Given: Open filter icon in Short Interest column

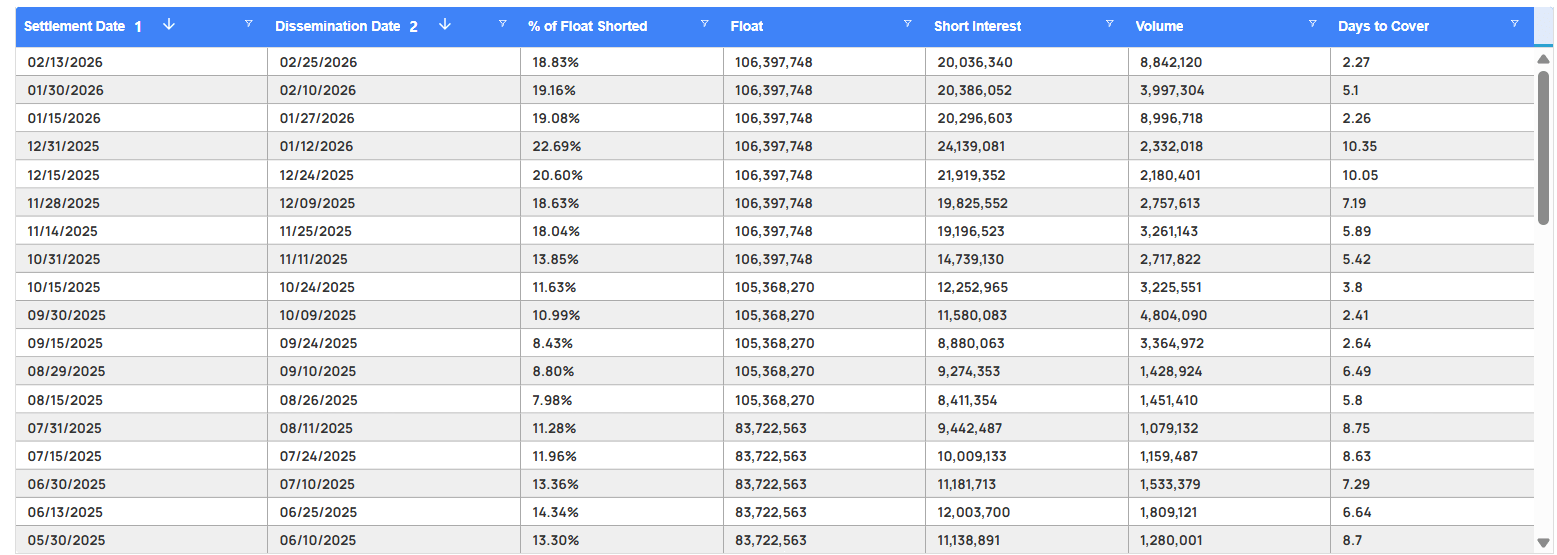Looking at the screenshot, I should [x=1109, y=24].
